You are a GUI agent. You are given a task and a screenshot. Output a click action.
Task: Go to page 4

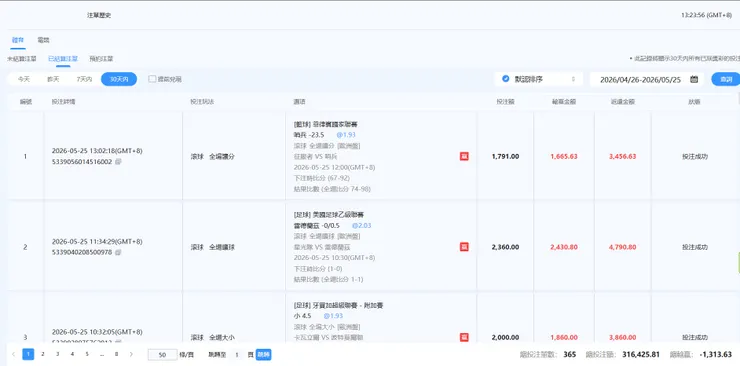pos(72,354)
